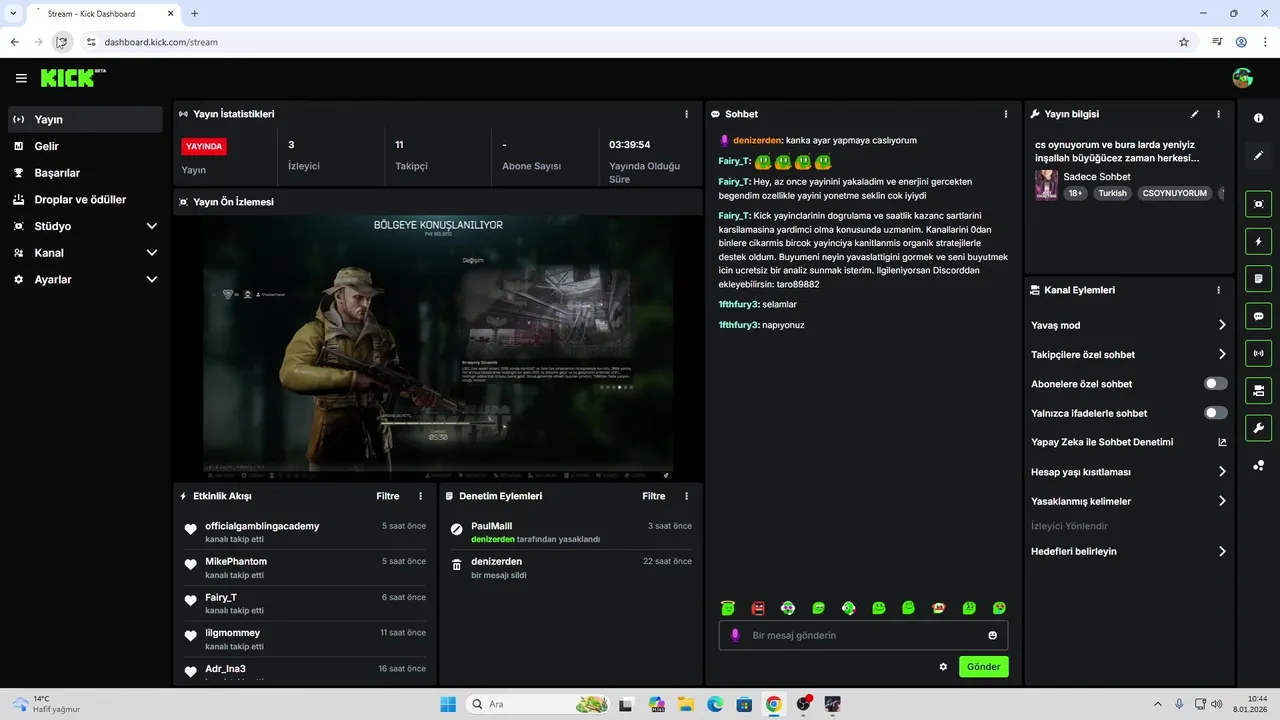This screenshot has height=720, width=1280.
Task: Insert the halo emote above the message box
Action: tap(728, 607)
